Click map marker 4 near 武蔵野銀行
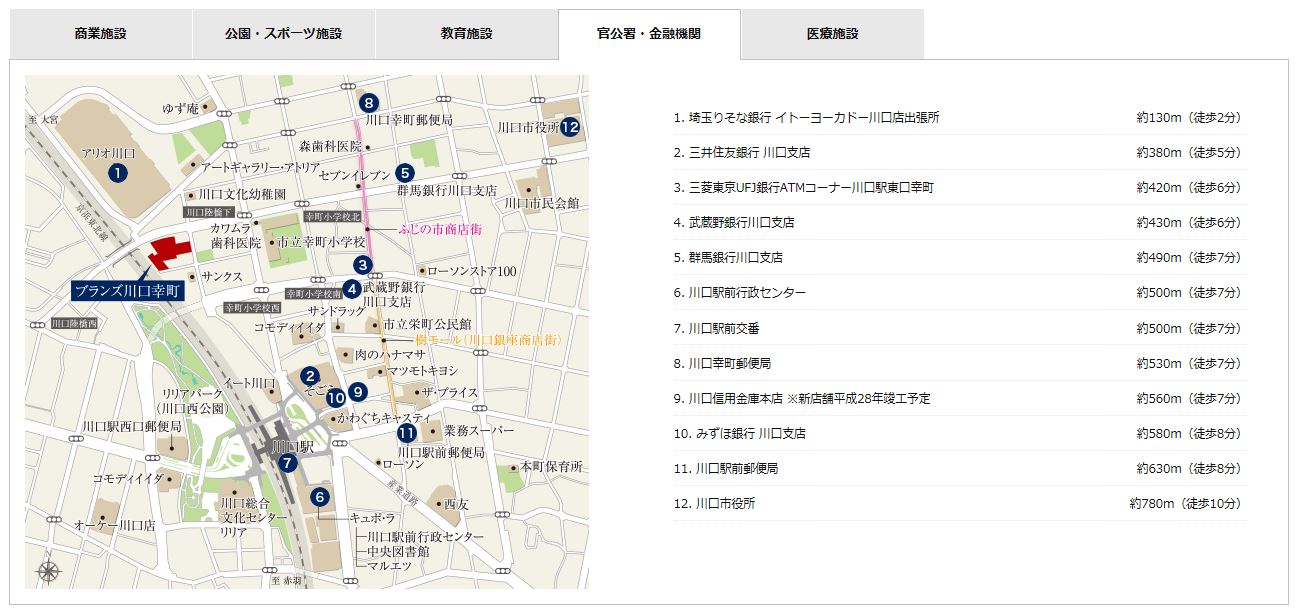 coord(351,289)
